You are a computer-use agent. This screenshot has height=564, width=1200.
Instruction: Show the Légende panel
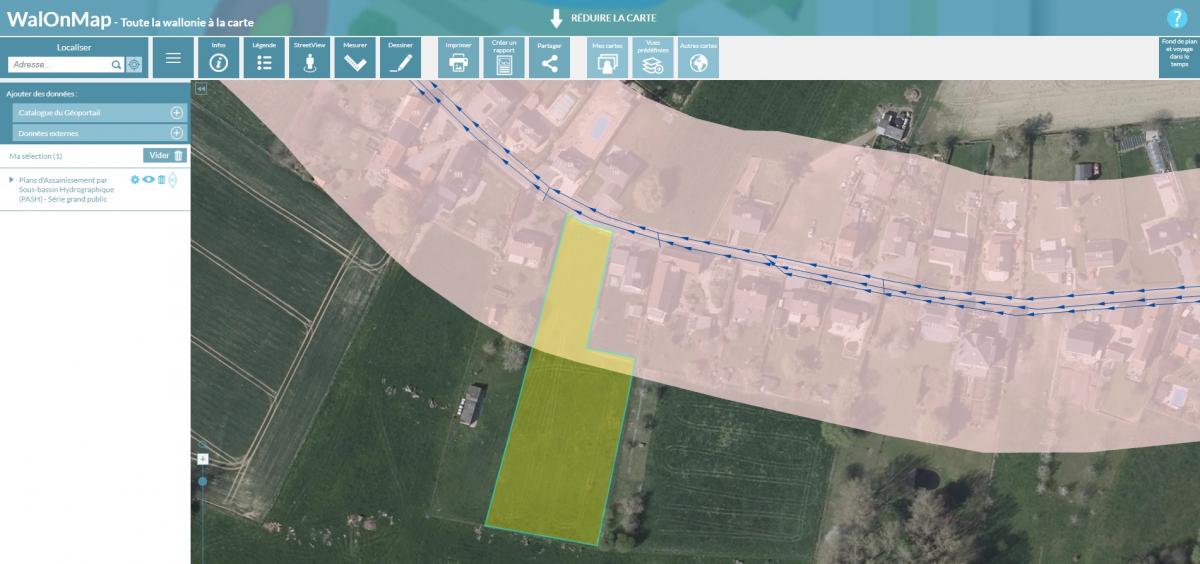point(264,58)
